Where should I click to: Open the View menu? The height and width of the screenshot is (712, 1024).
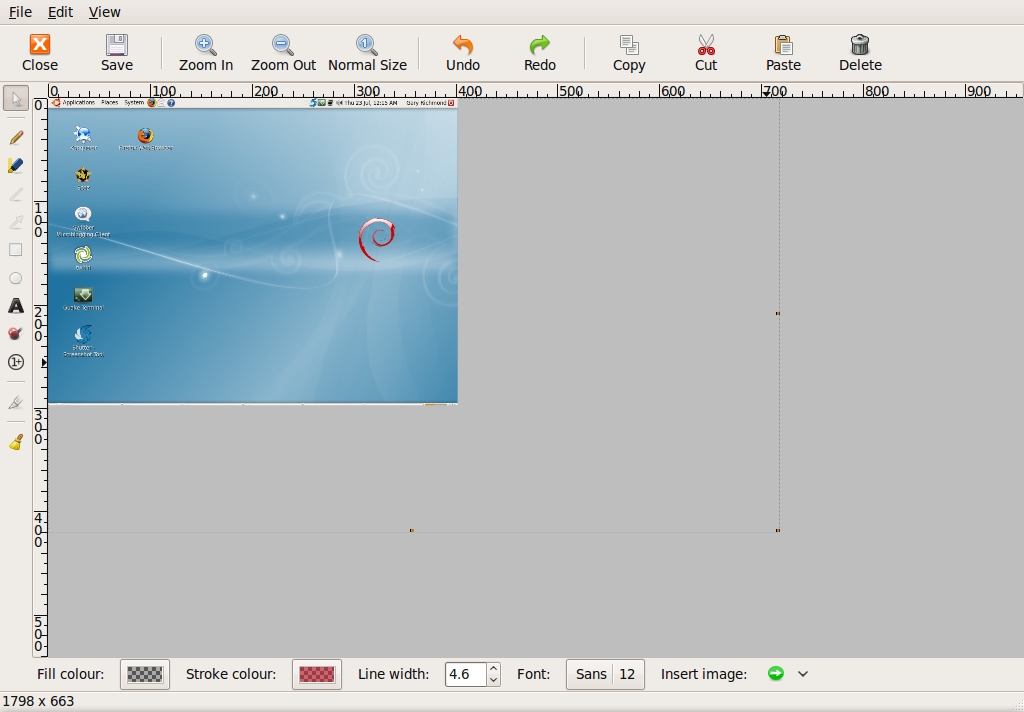point(104,12)
